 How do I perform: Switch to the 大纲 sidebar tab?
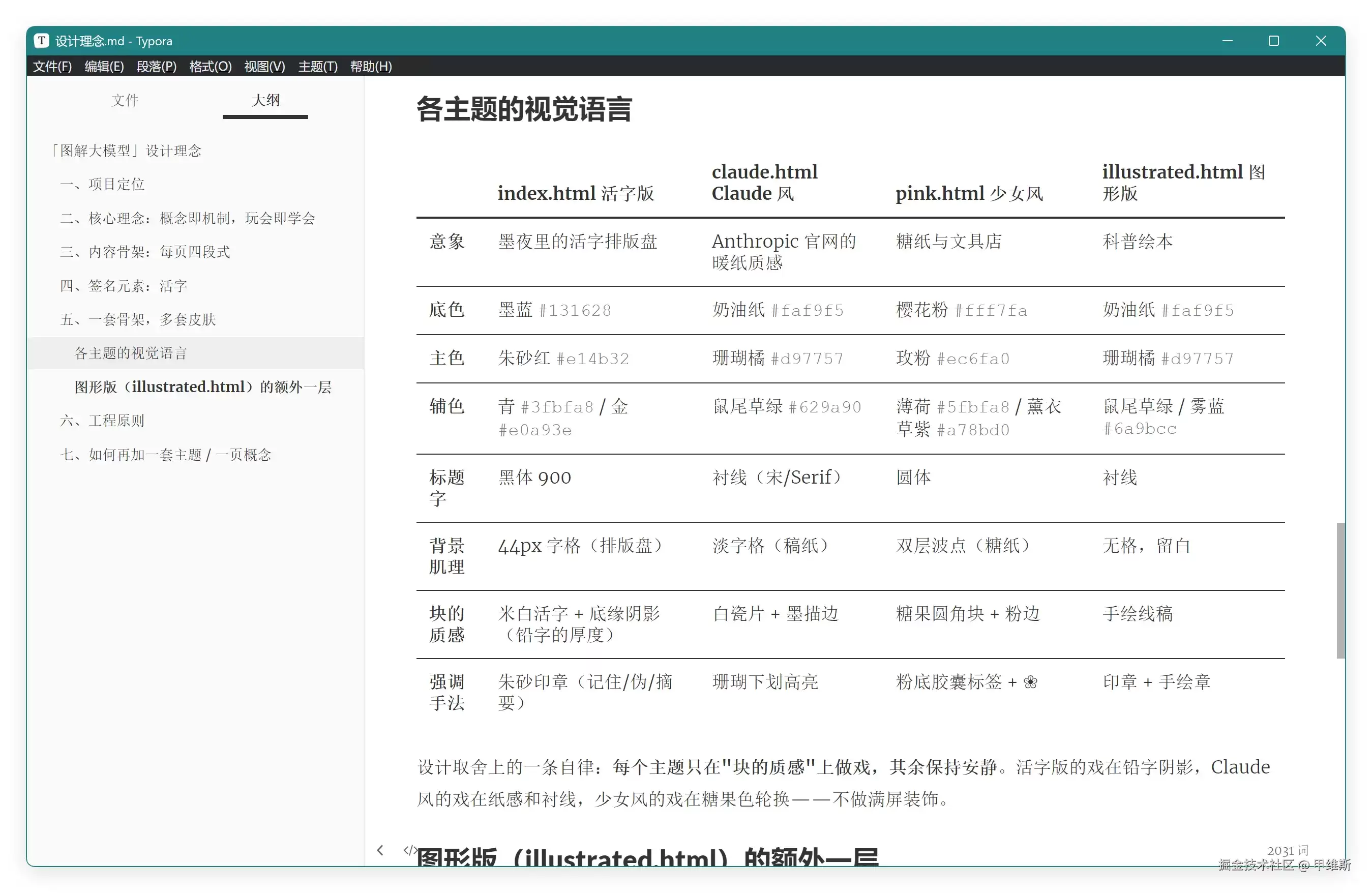point(265,100)
